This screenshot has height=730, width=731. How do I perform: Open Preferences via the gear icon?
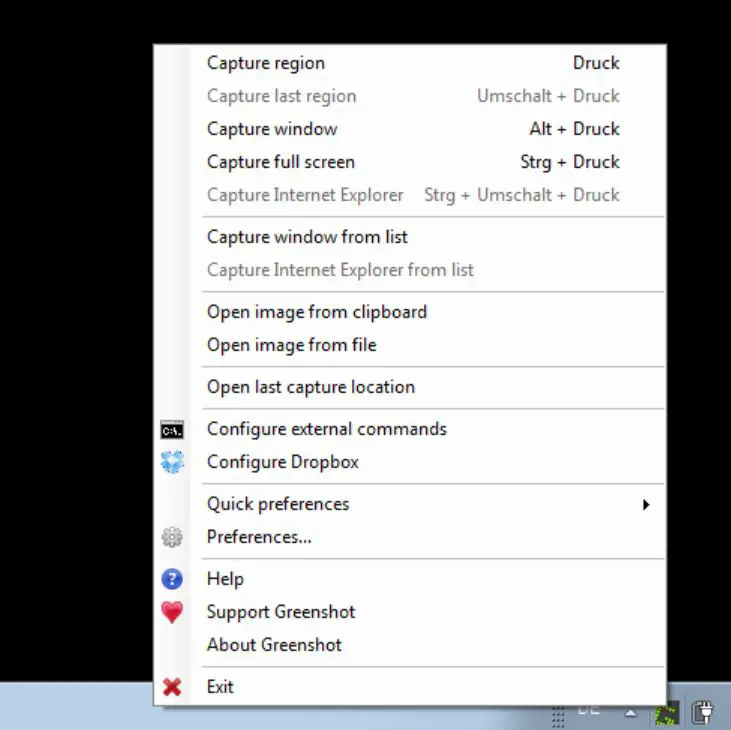click(x=172, y=537)
